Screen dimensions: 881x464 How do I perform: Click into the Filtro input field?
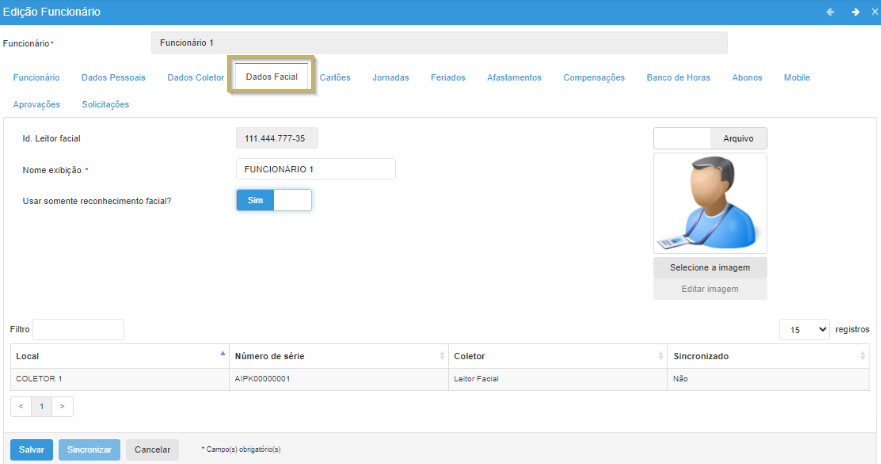(78, 329)
